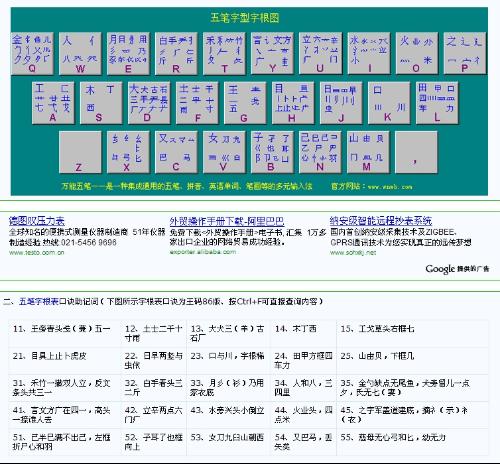Select table cell 24、田甲方框四车力
500x464 pixels.
[304, 361]
